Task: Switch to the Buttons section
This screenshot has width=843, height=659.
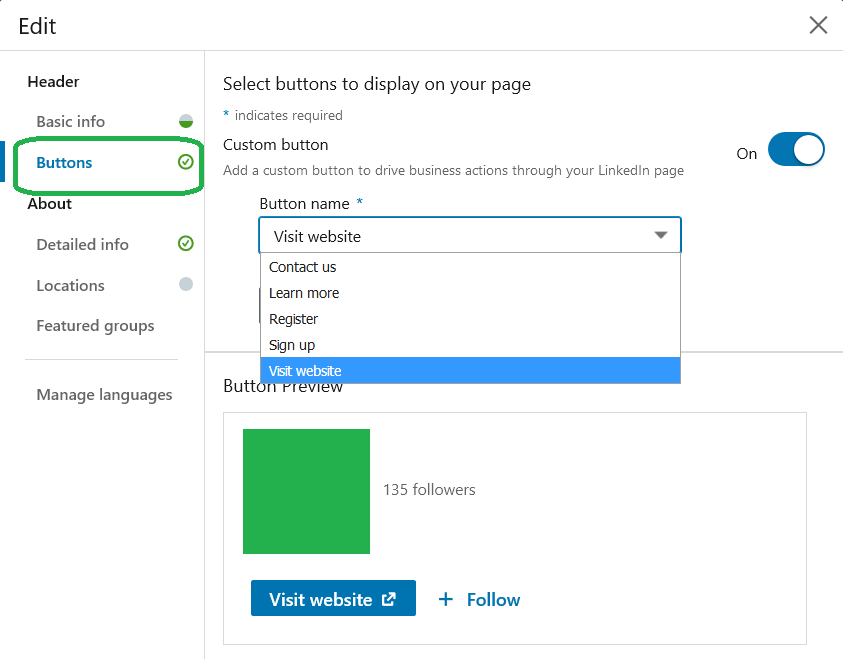Action: (x=64, y=163)
